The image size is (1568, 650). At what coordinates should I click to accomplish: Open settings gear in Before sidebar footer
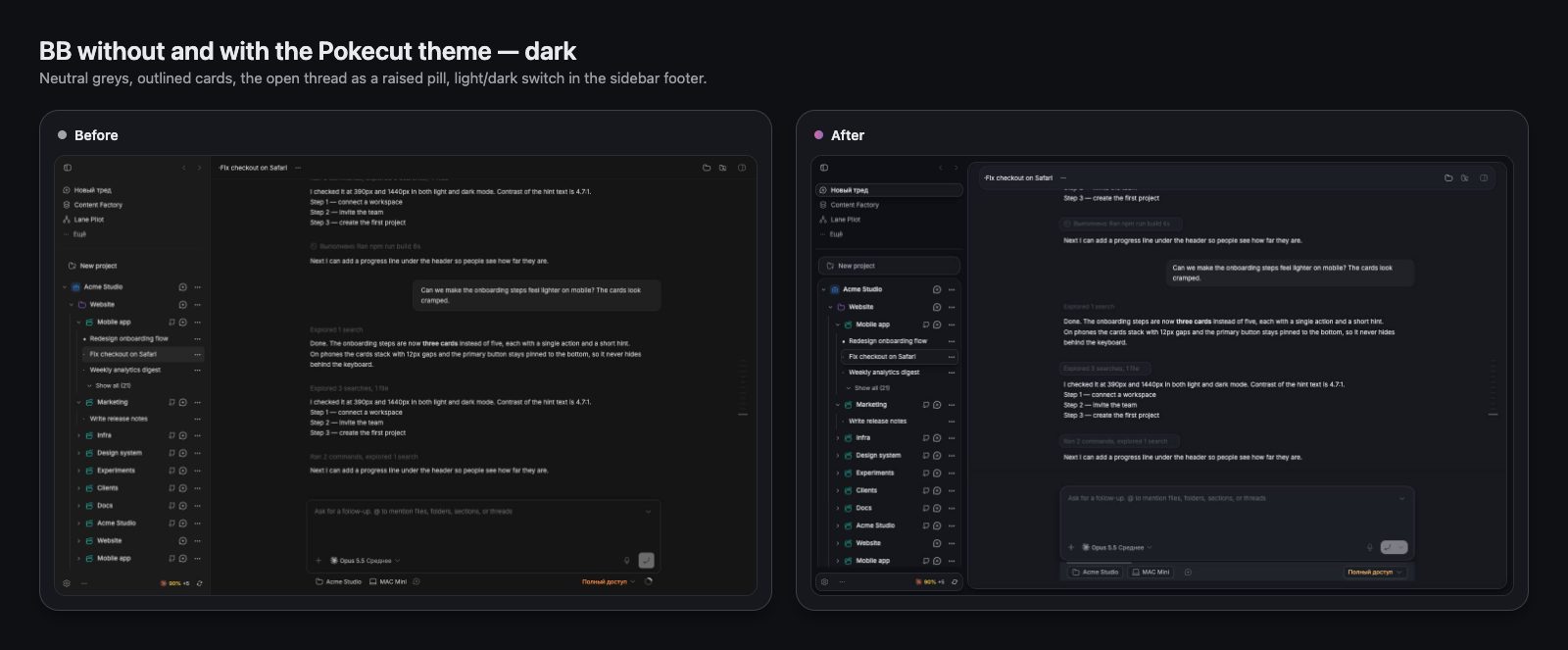point(67,582)
